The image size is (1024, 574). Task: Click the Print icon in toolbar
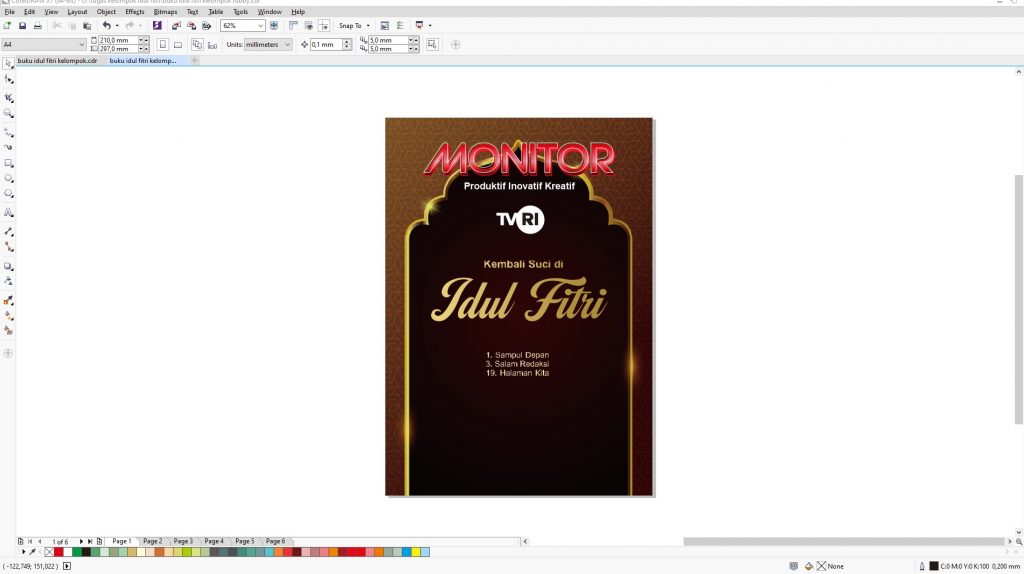[38, 25]
